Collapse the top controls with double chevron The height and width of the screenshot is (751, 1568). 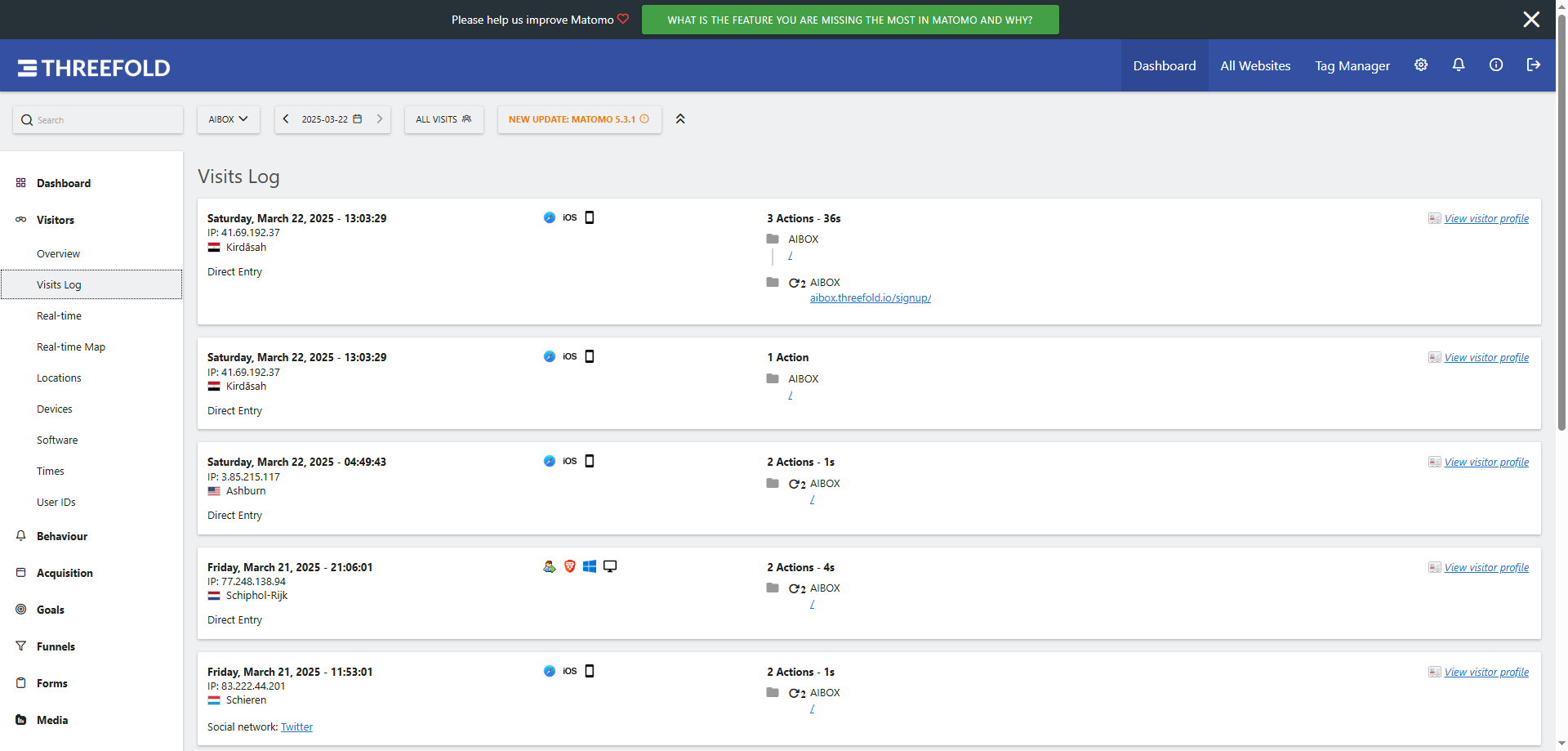tap(680, 119)
